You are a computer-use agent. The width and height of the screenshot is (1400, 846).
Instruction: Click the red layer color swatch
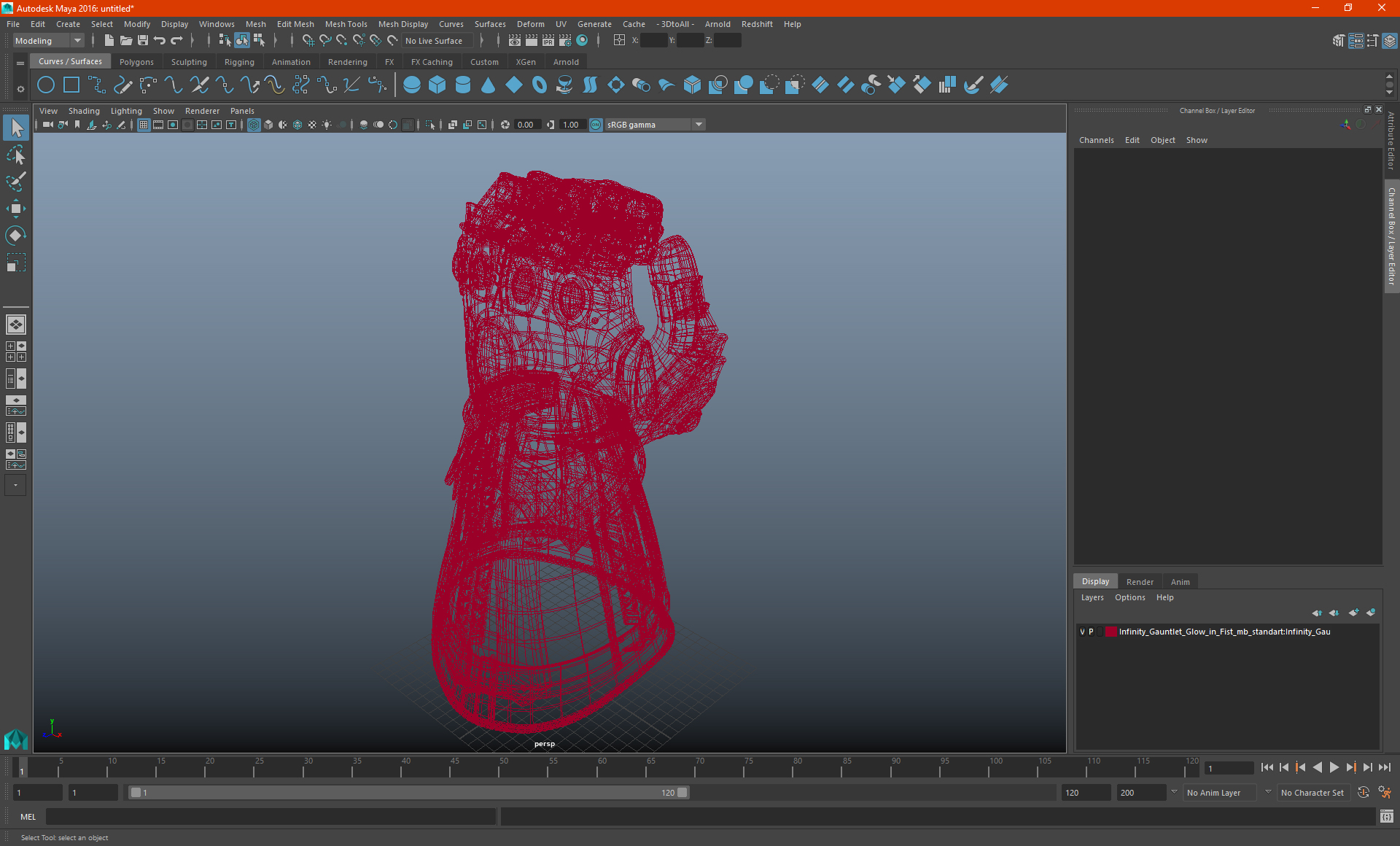(x=1111, y=632)
